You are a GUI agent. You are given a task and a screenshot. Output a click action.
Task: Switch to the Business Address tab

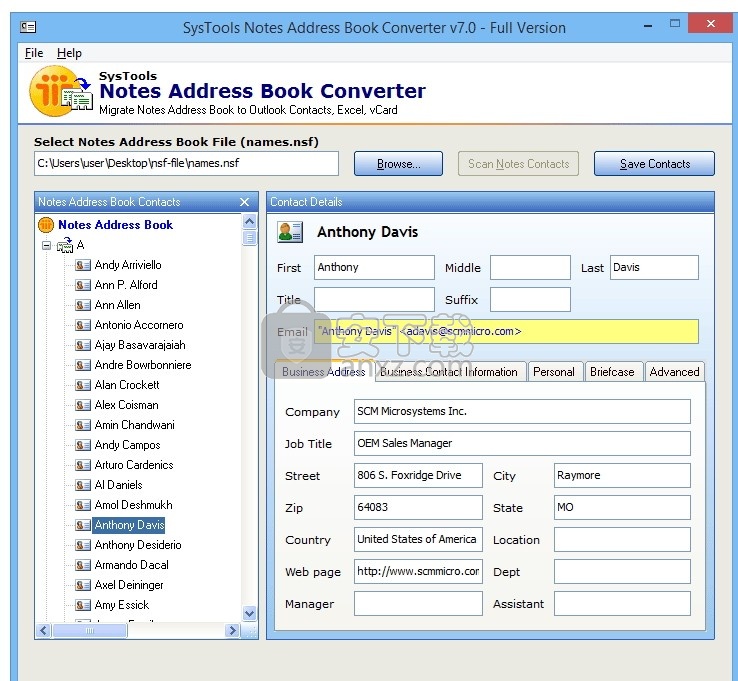(x=324, y=372)
